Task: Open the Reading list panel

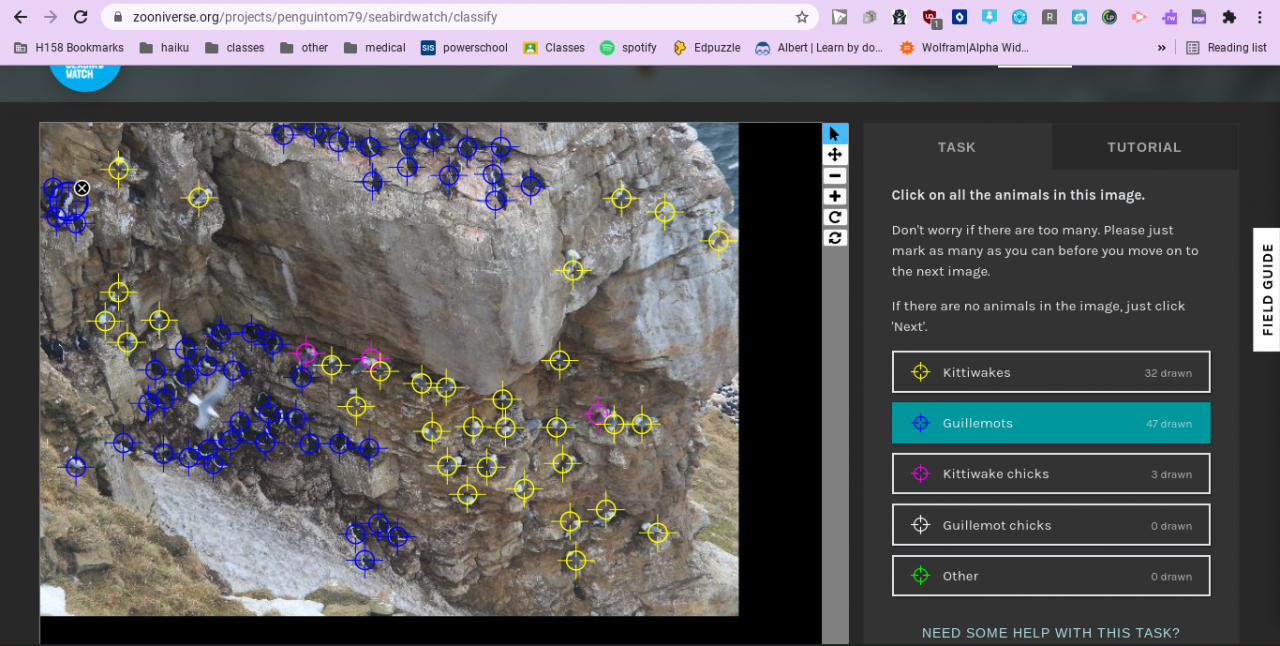Action: click(x=1226, y=47)
